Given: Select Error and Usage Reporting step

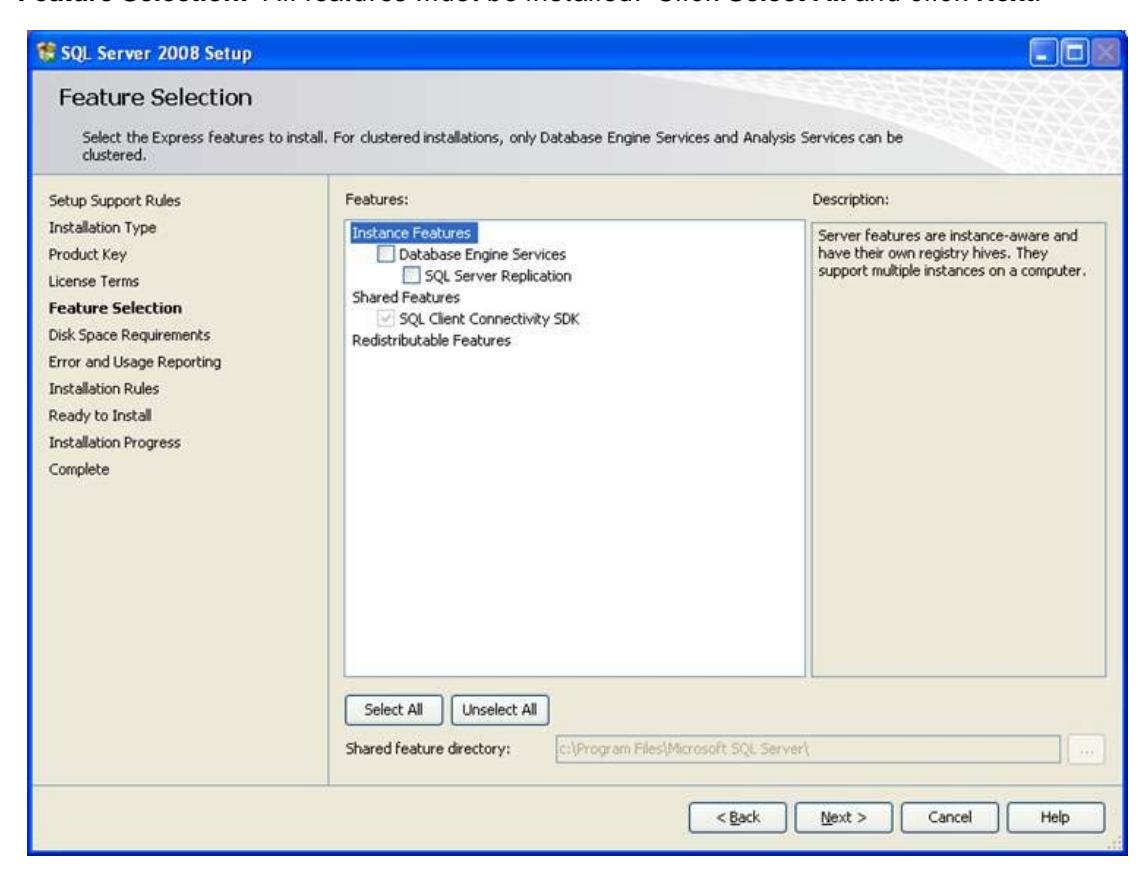Looking at the screenshot, I should [x=135, y=362].
